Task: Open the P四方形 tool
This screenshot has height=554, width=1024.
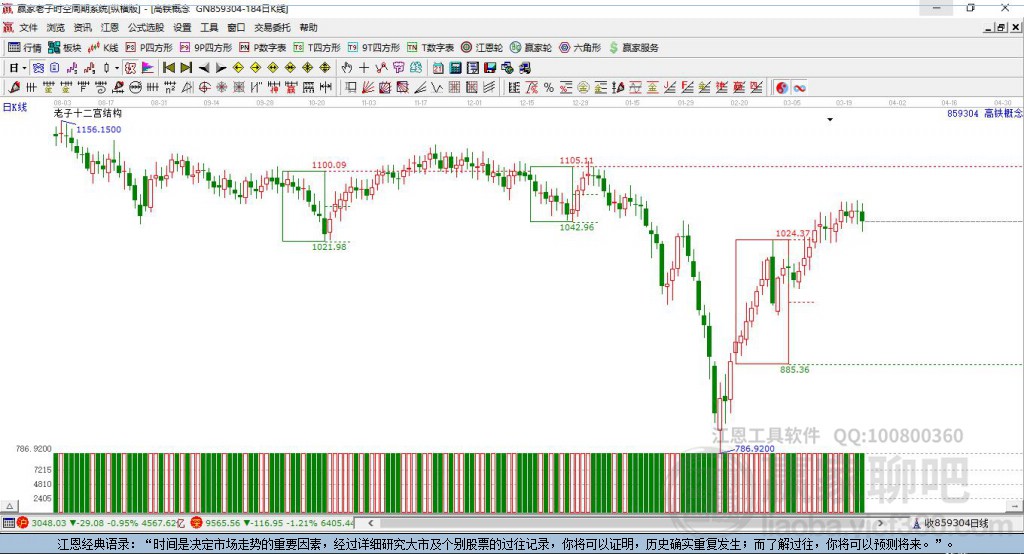Action: [149, 48]
